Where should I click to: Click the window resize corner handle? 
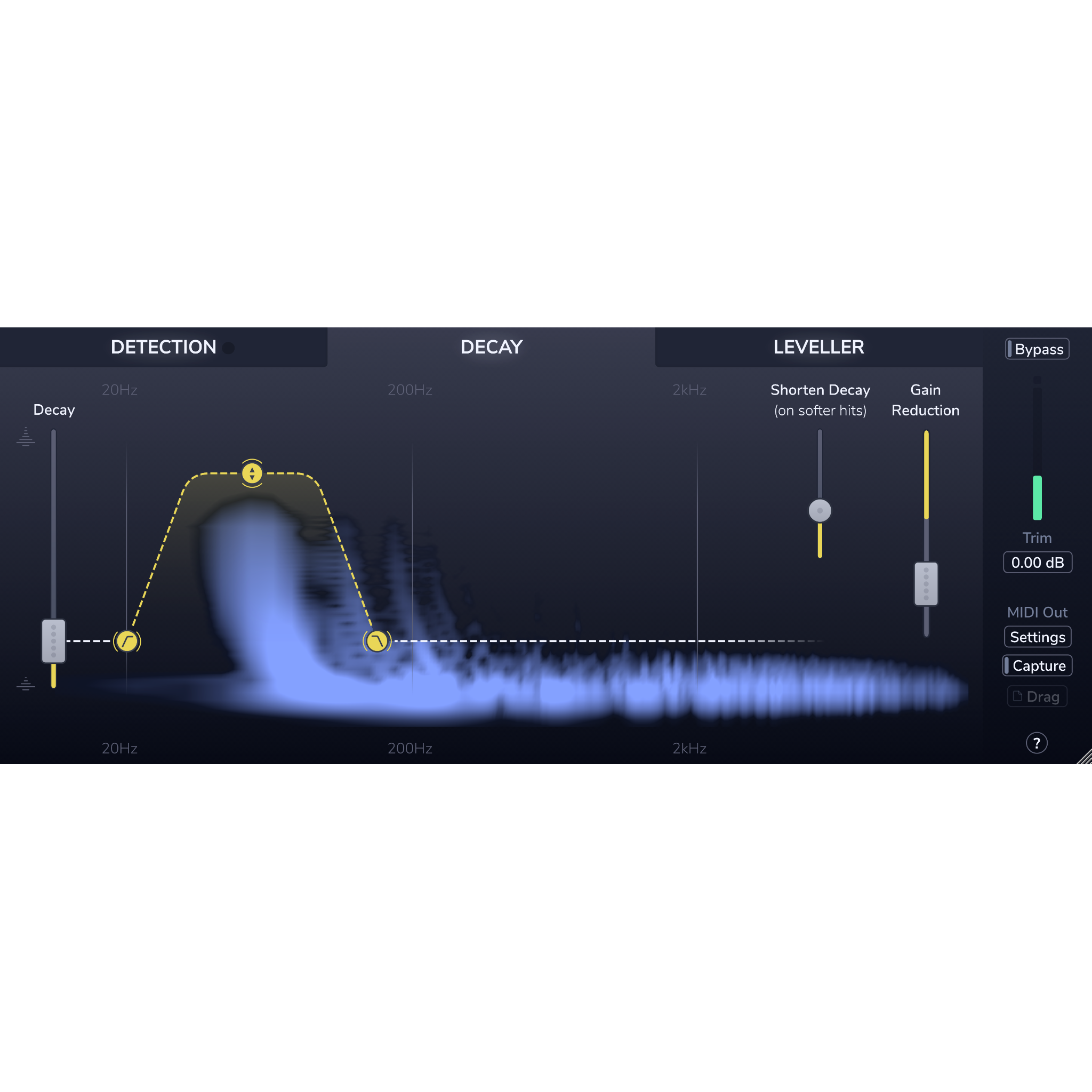click(x=1085, y=757)
